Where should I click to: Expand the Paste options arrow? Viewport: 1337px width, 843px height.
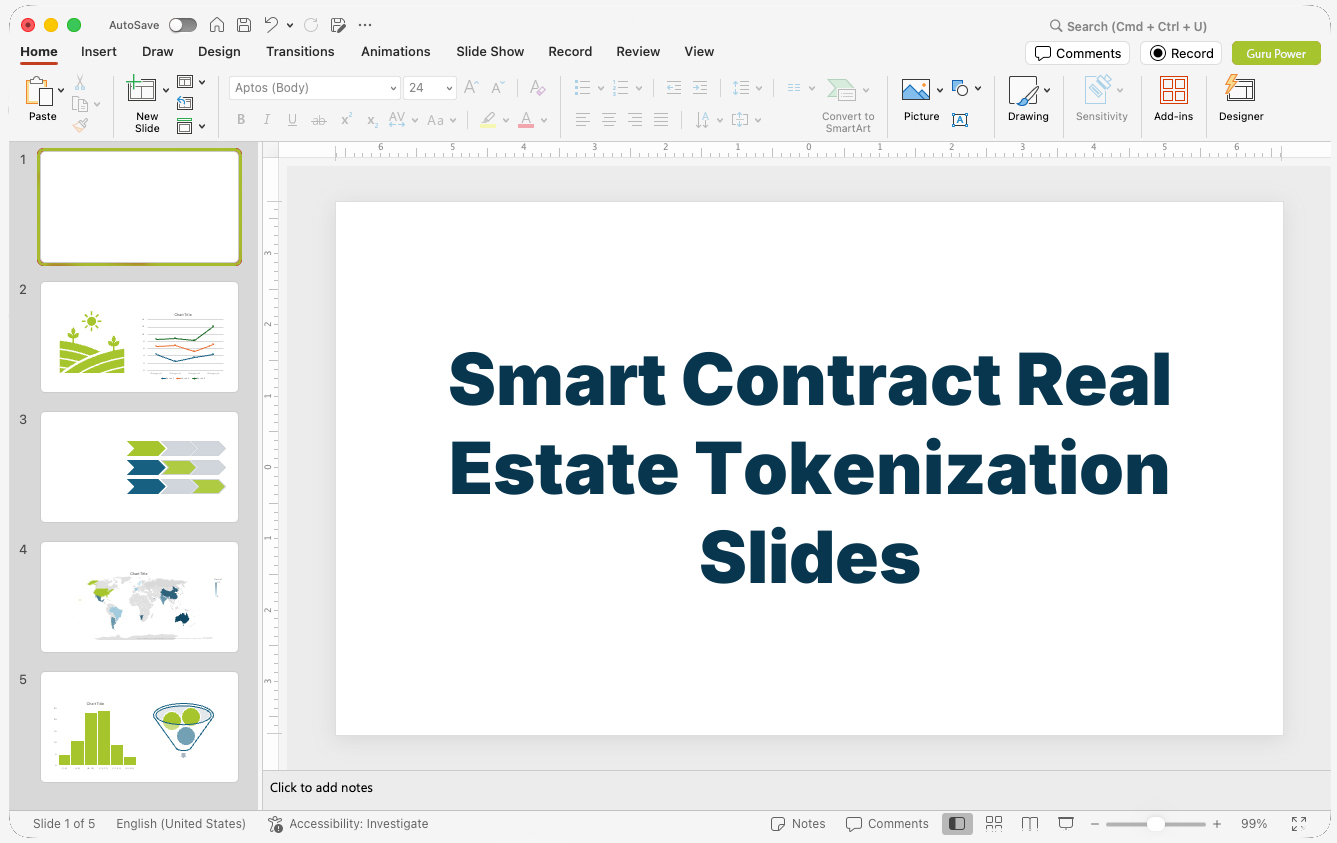(x=61, y=90)
